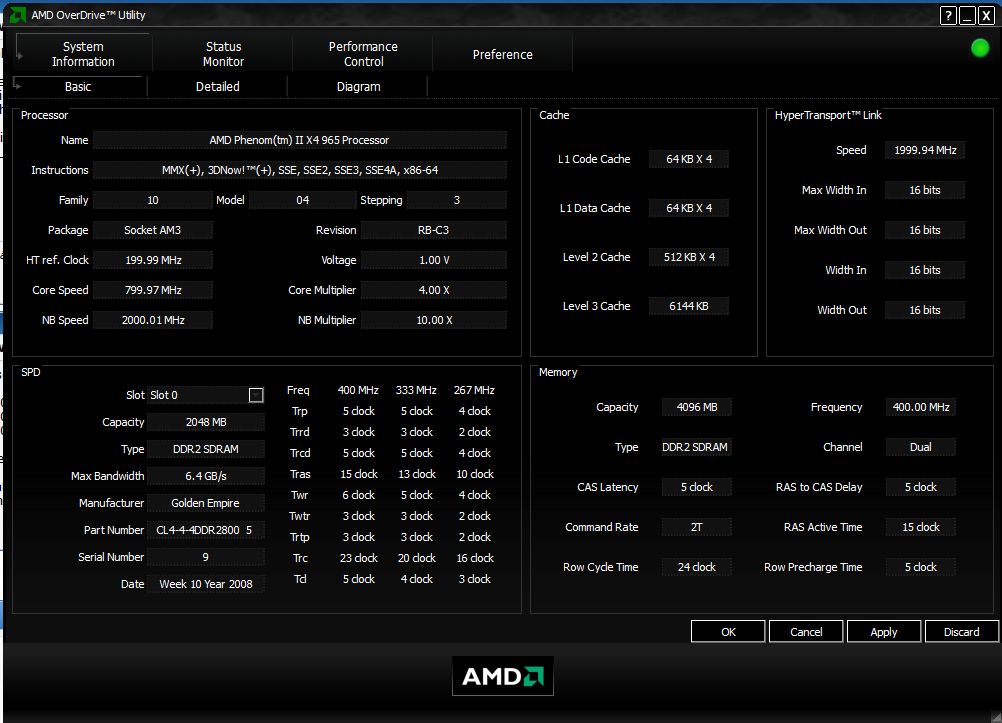Click the Memory capacity 4096 MB value

point(697,407)
